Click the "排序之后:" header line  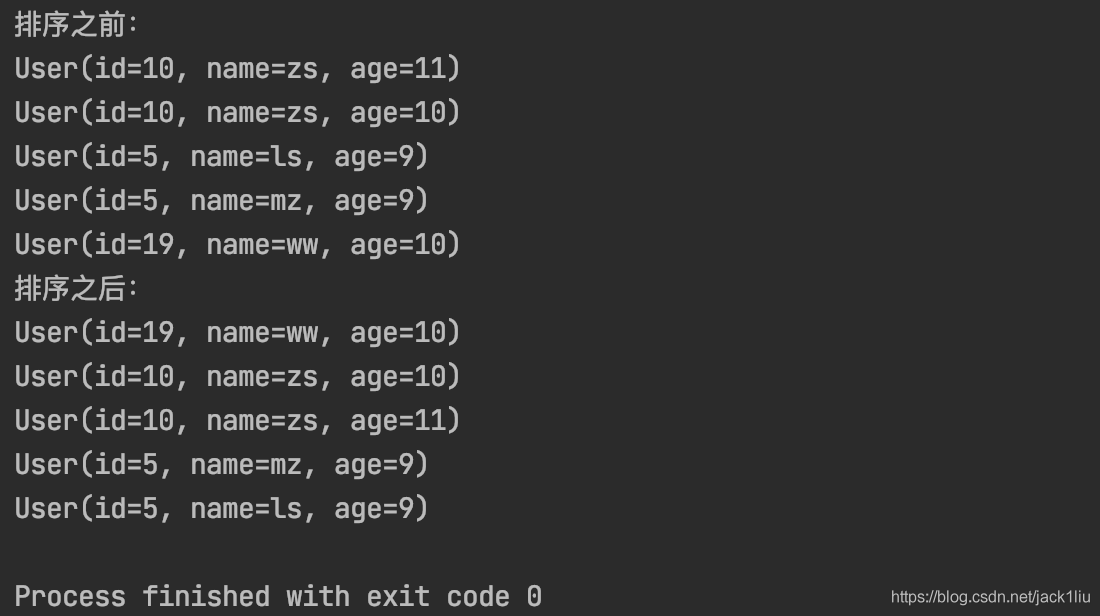[76, 289]
